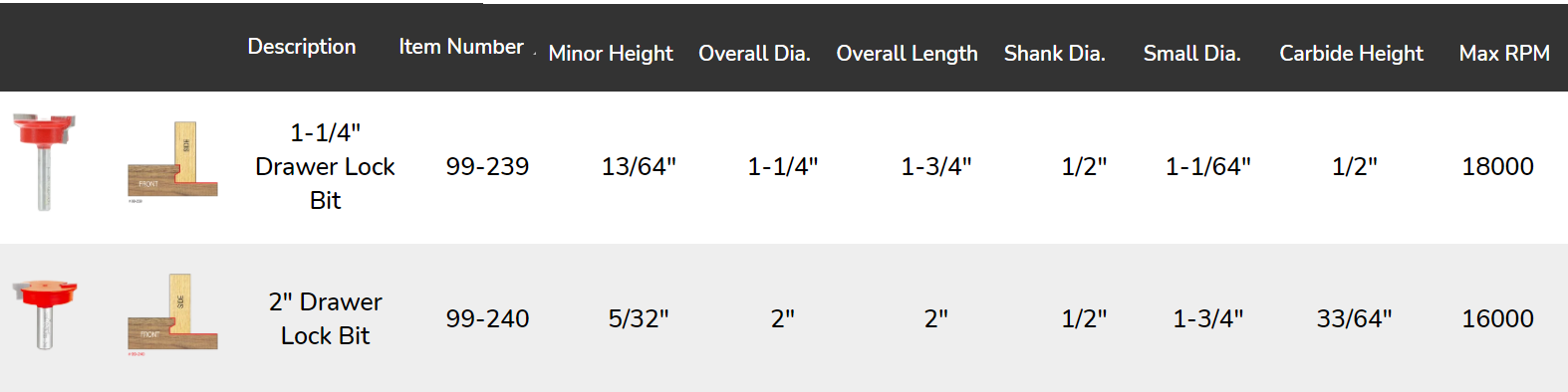Image resolution: width=1568 pixels, height=392 pixels.
Task: Select the 18000 Max RPM cell
Action: pyautogui.click(x=1497, y=166)
